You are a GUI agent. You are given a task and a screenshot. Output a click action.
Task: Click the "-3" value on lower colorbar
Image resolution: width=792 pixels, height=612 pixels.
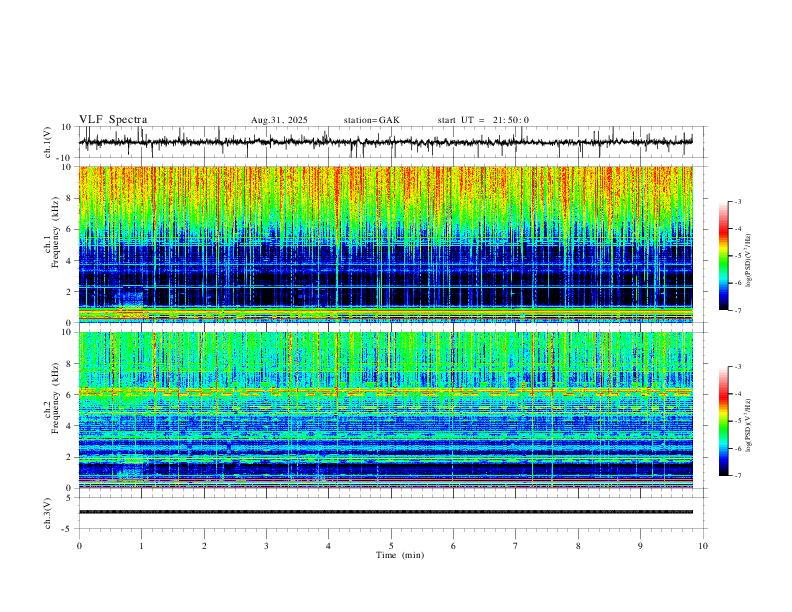pos(737,367)
